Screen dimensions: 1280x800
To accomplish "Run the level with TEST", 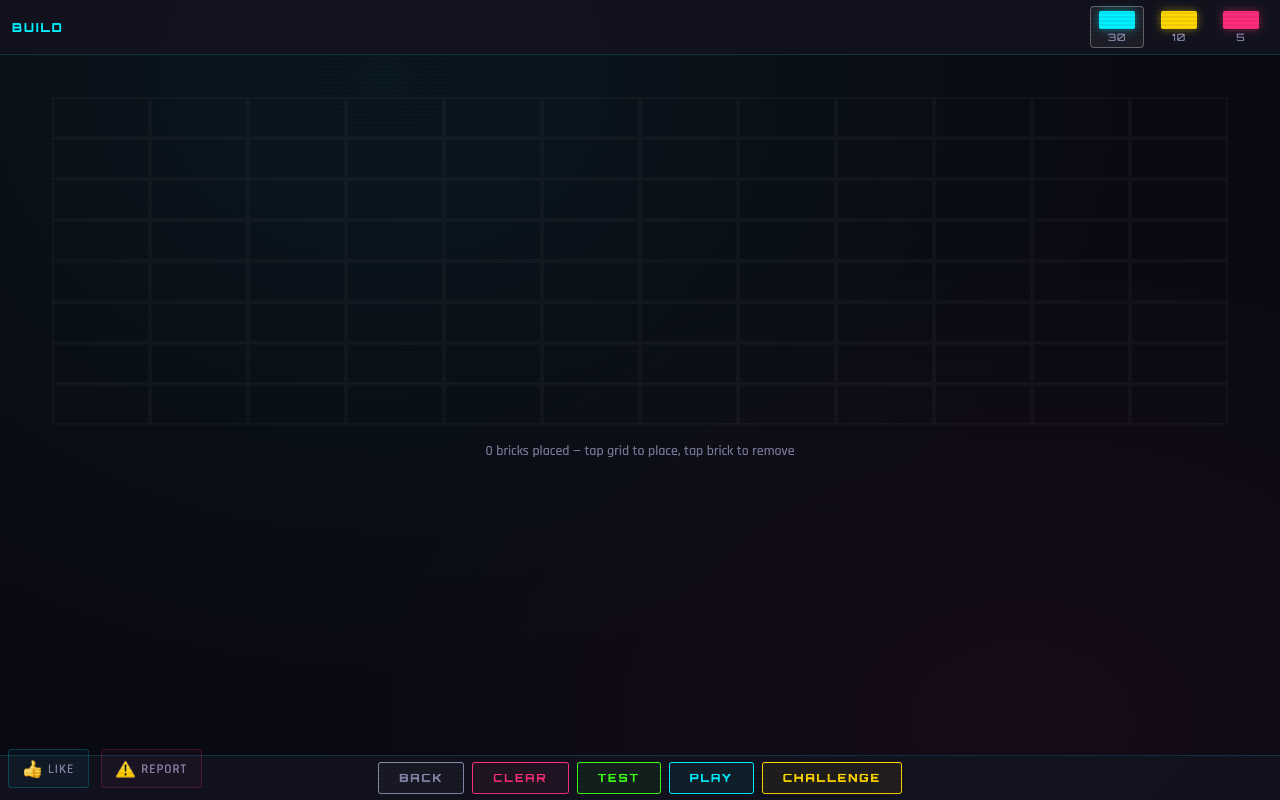I will click(x=618, y=778).
